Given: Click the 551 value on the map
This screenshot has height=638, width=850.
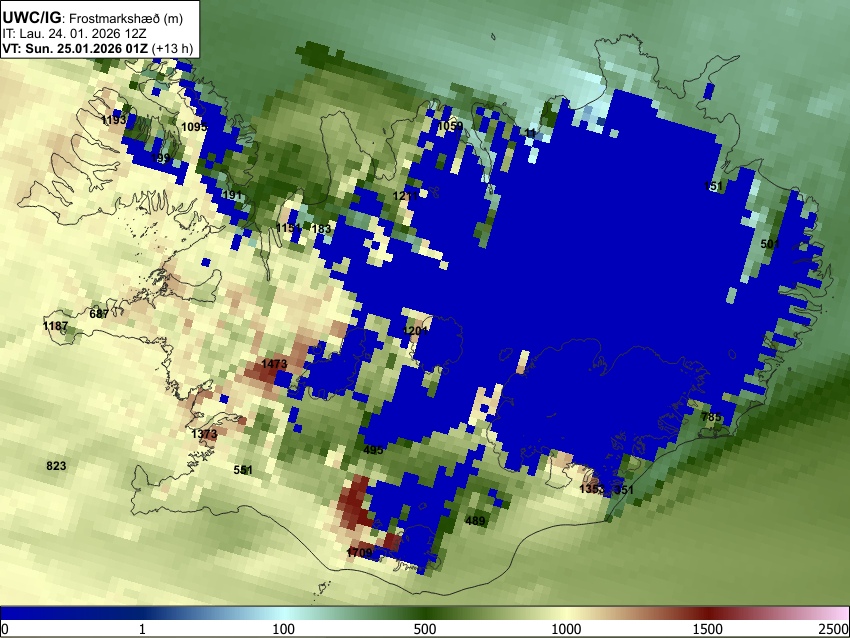Looking at the screenshot, I should click(243, 470).
